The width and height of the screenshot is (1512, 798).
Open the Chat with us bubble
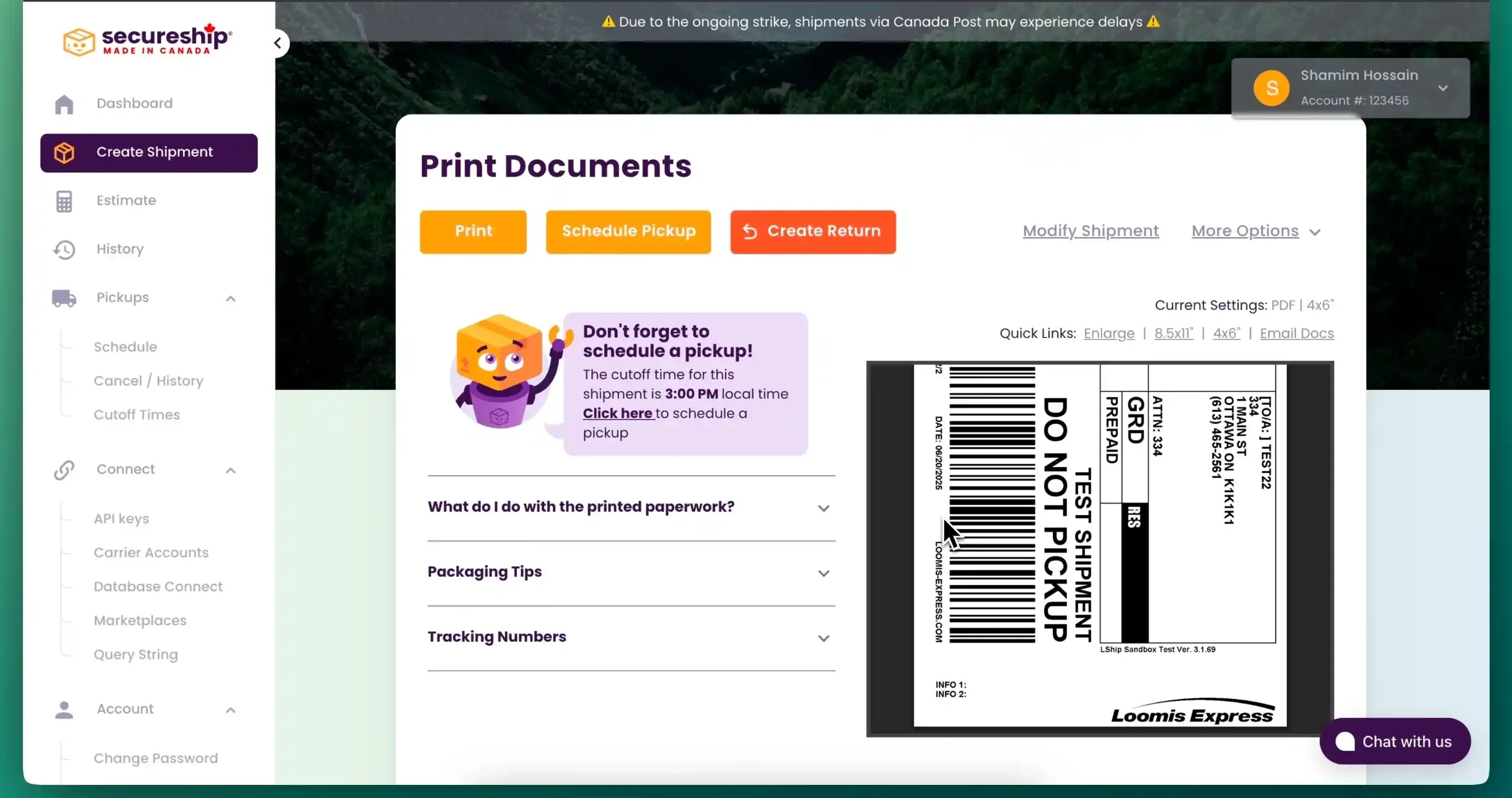pyautogui.click(x=1395, y=741)
